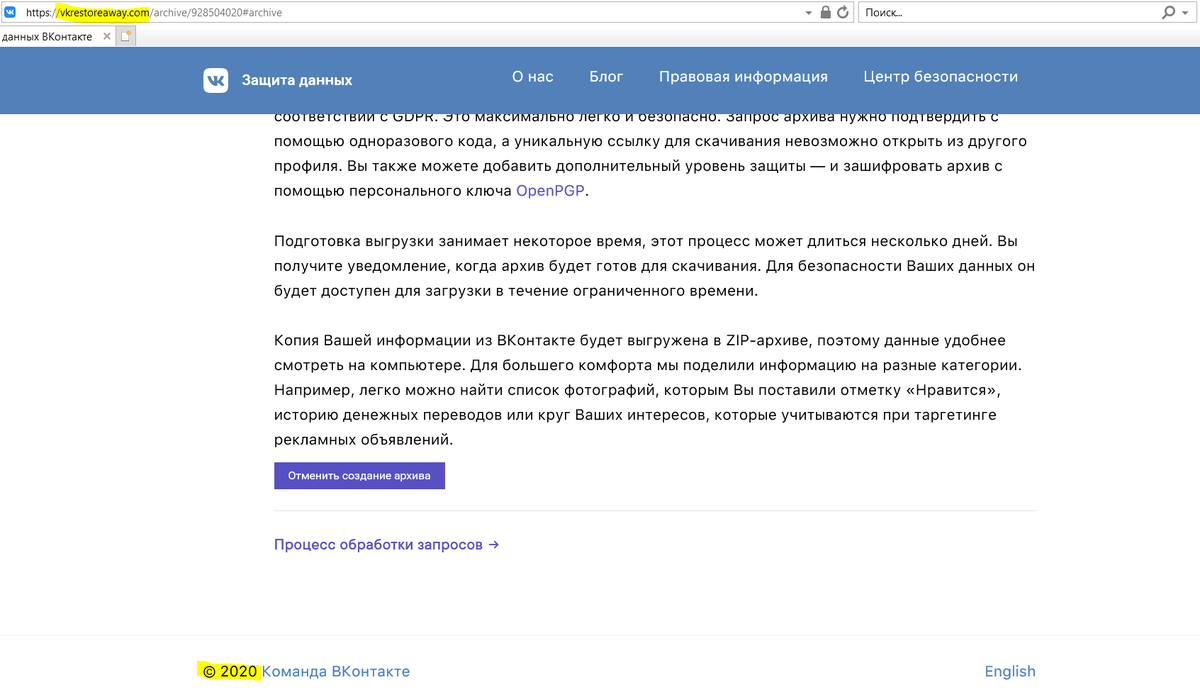Click the "Команда ВКонтакте" footer link
Image resolution: width=1200 pixels, height=697 pixels.
pyautogui.click(x=335, y=671)
